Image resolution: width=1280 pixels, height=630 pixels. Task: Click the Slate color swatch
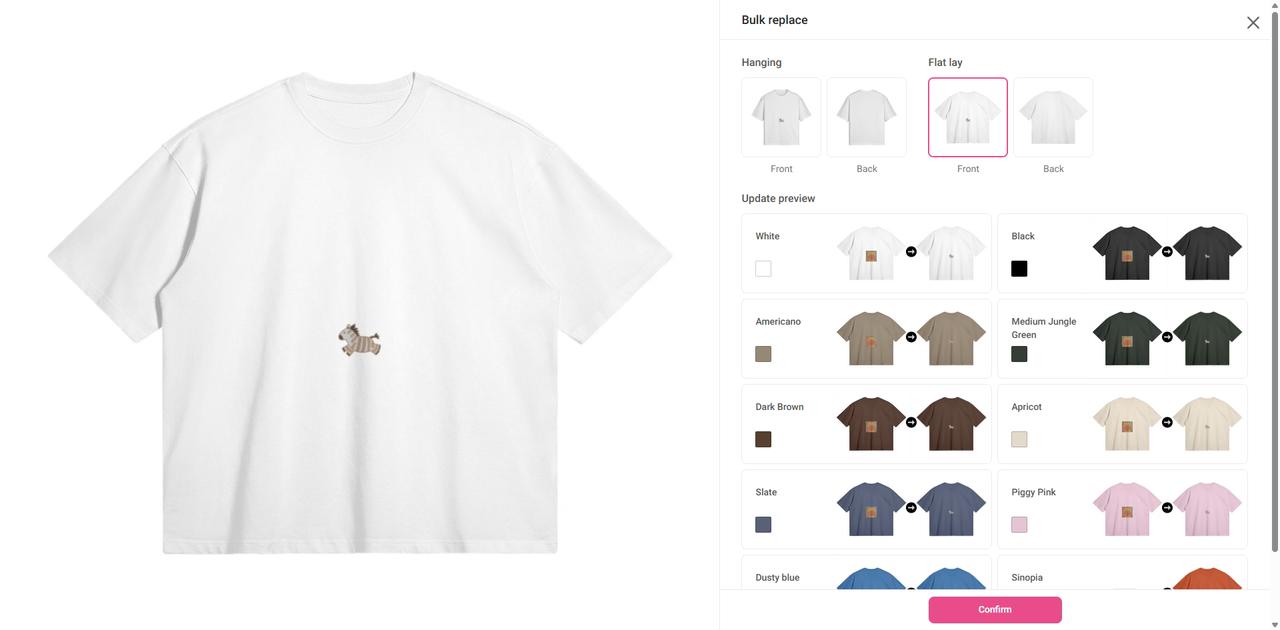(x=763, y=524)
